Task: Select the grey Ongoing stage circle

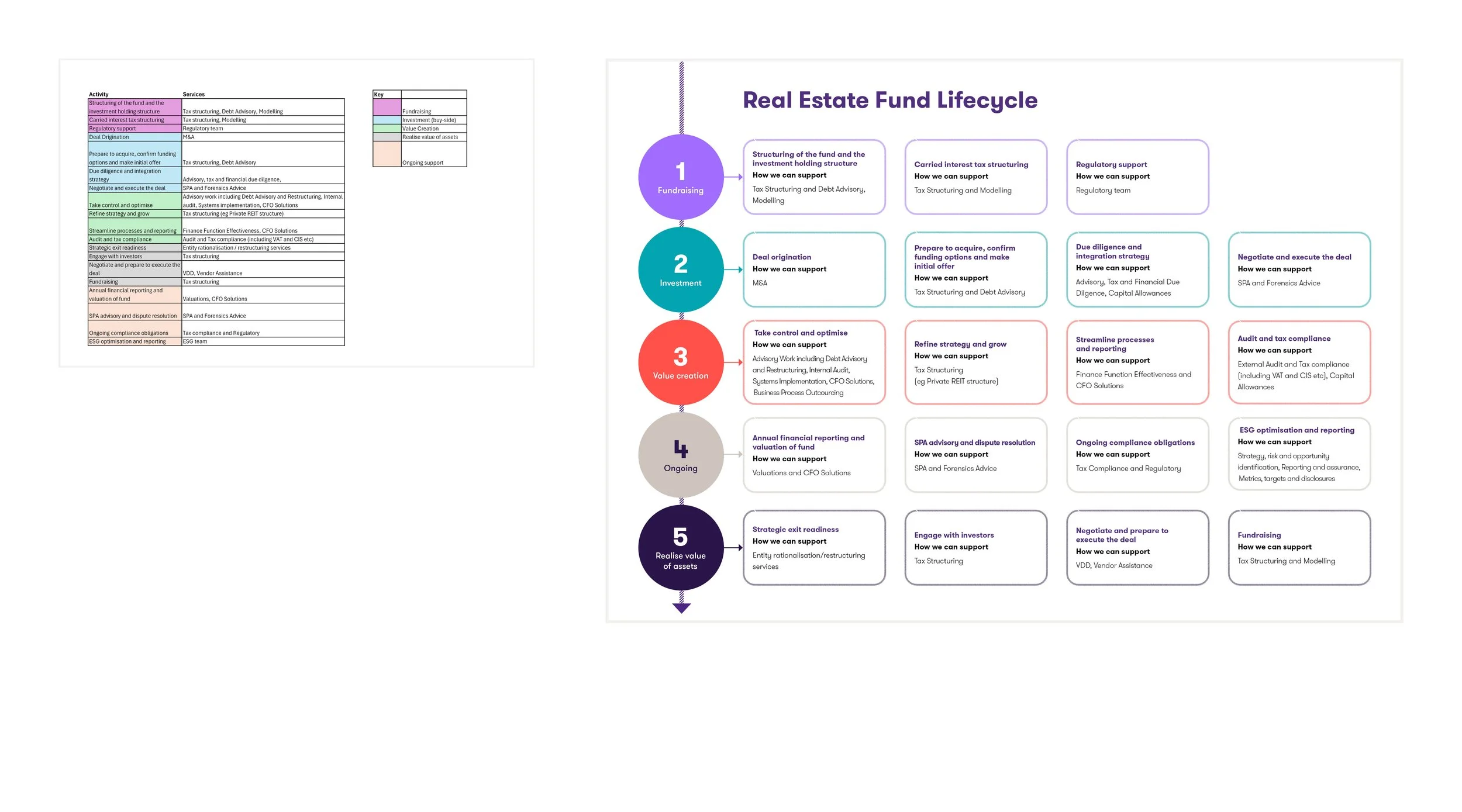Action: click(681, 455)
